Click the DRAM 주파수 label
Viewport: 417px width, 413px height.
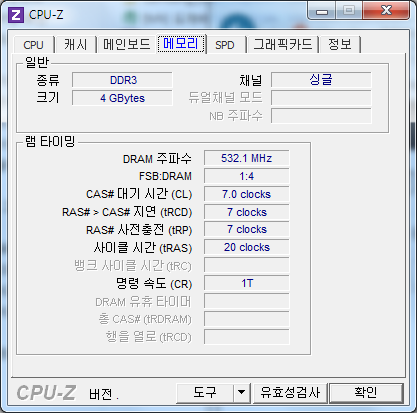tap(157, 159)
